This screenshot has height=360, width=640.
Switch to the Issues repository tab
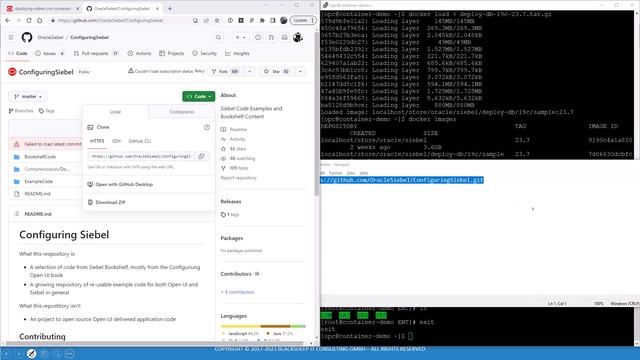50,53
